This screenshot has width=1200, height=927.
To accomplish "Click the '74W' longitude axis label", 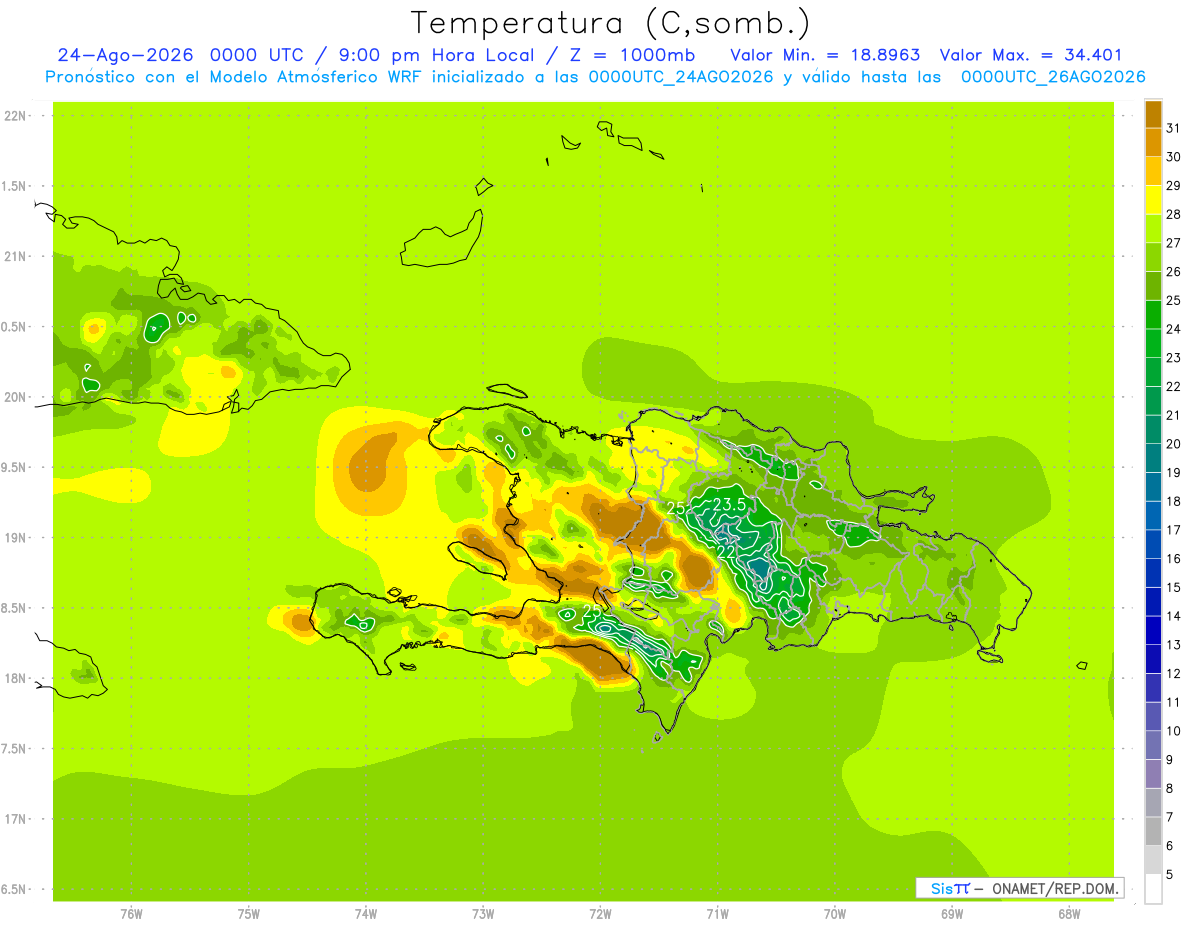I will [x=366, y=914].
